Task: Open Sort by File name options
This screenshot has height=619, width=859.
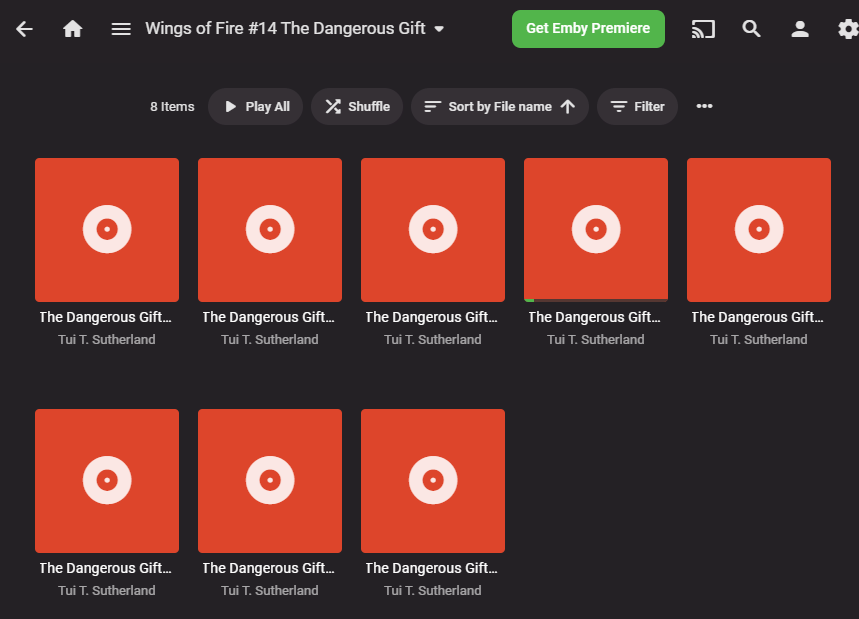Action: click(x=500, y=106)
